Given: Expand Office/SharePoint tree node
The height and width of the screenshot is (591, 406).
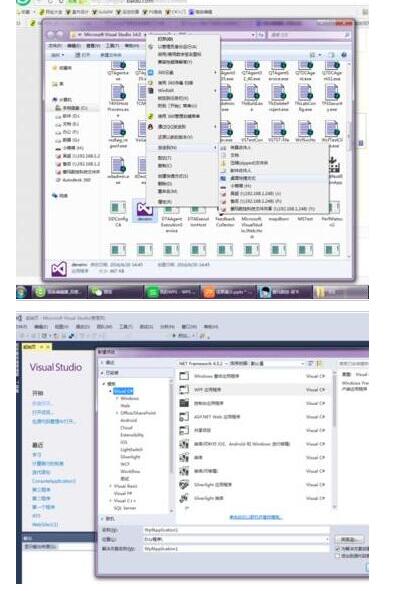Looking at the screenshot, I should coord(117,413).
